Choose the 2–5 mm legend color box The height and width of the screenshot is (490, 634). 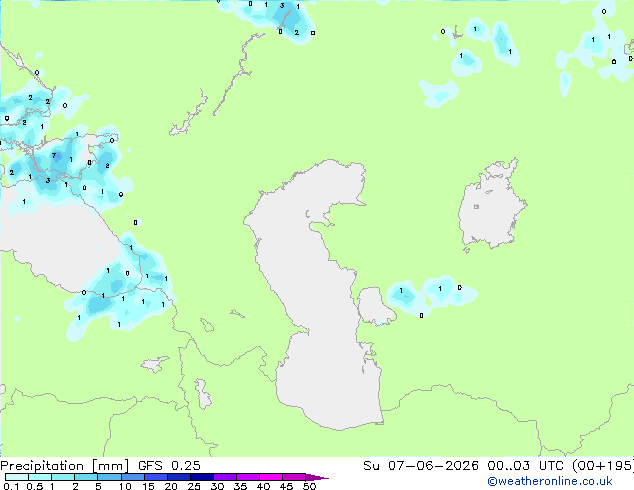[x=86, y=477]
